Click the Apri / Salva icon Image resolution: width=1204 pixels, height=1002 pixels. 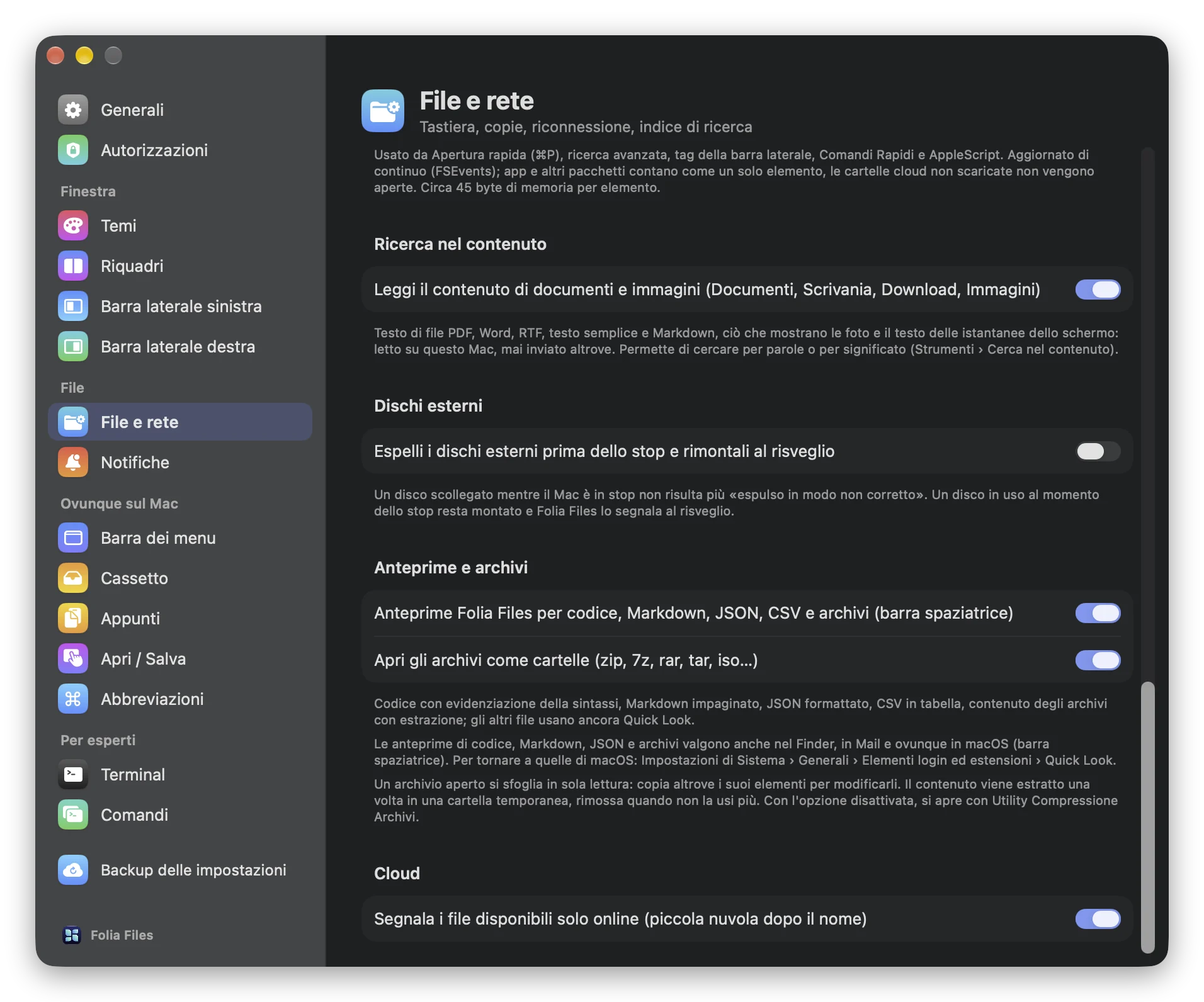73,659
